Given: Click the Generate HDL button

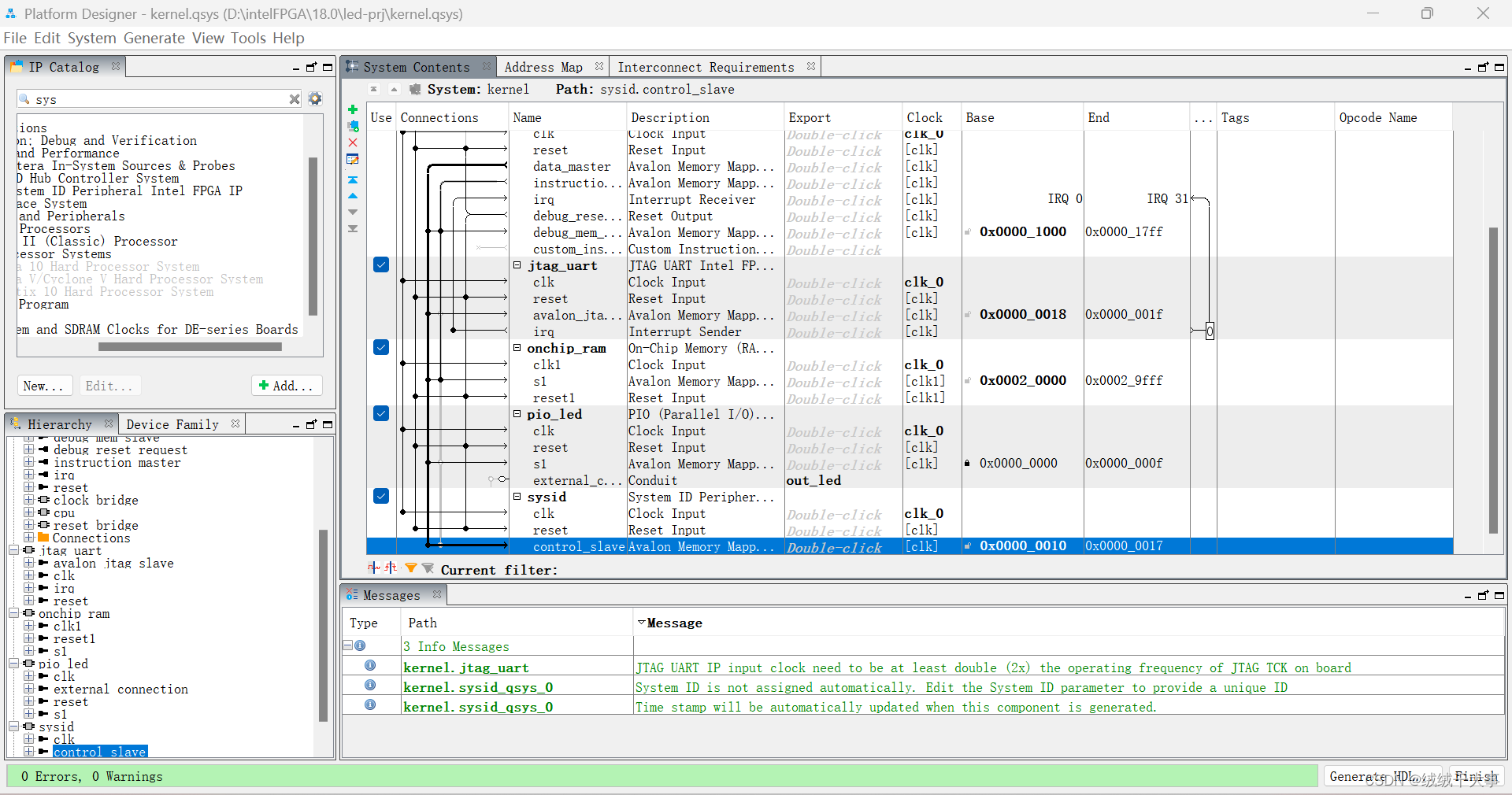Looking at the screenshot, I should pos(1382,777).
